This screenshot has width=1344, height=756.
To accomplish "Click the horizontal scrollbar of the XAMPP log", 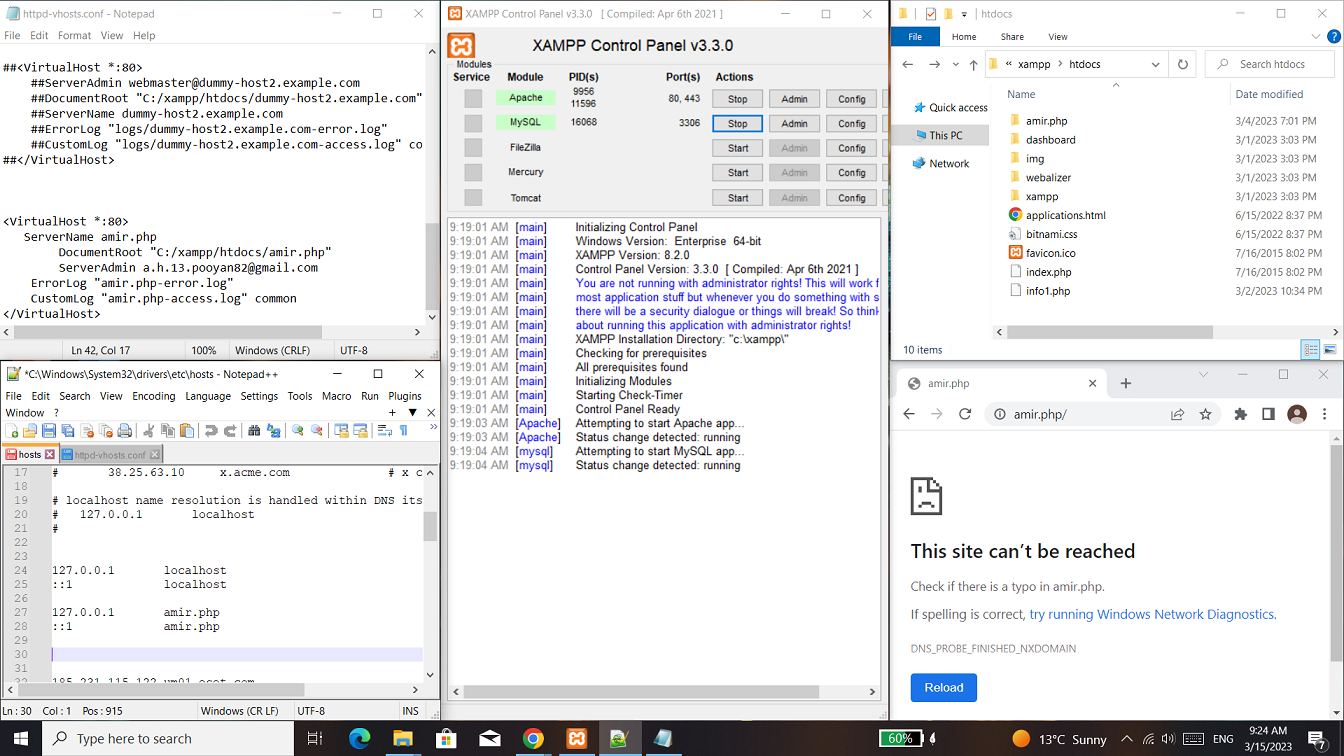I will click(x=642, y=691).
